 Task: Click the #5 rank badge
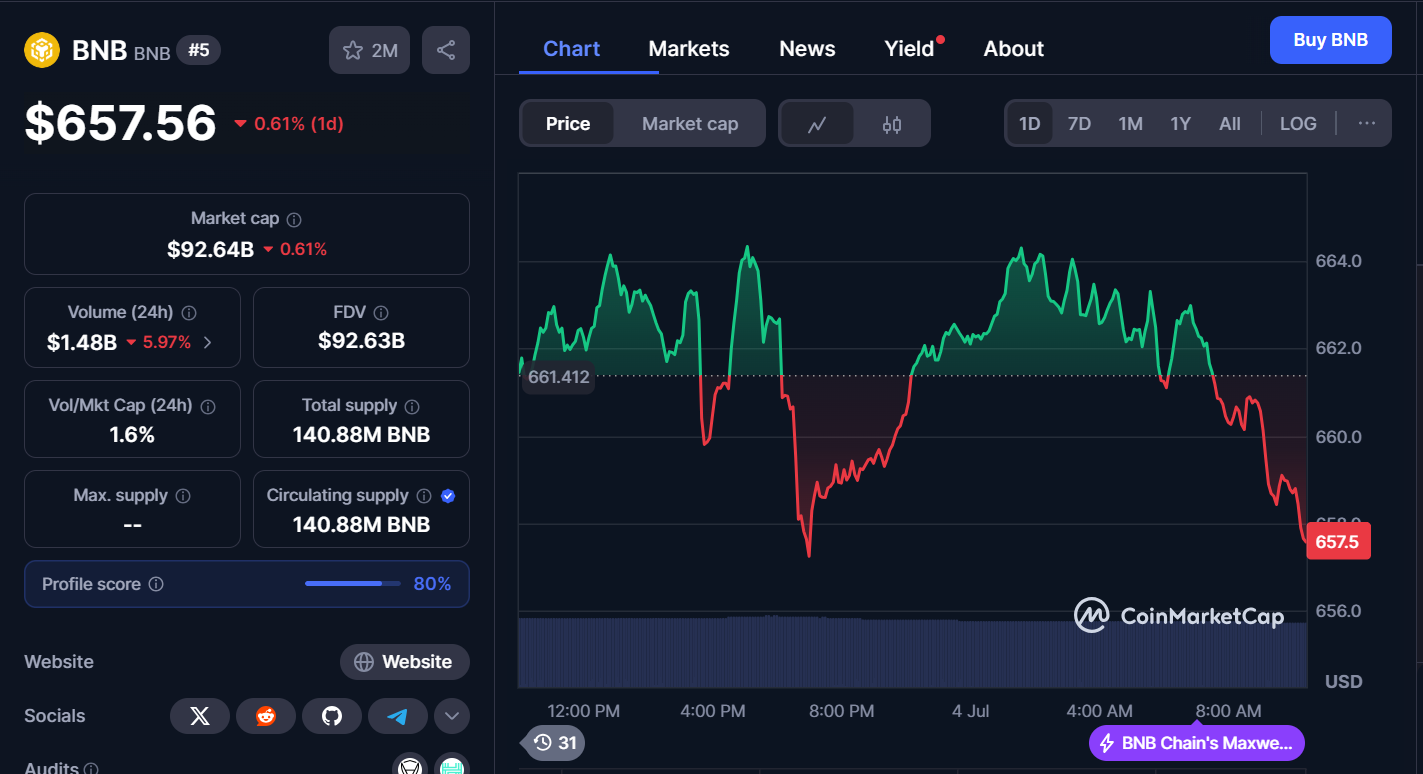199,50
